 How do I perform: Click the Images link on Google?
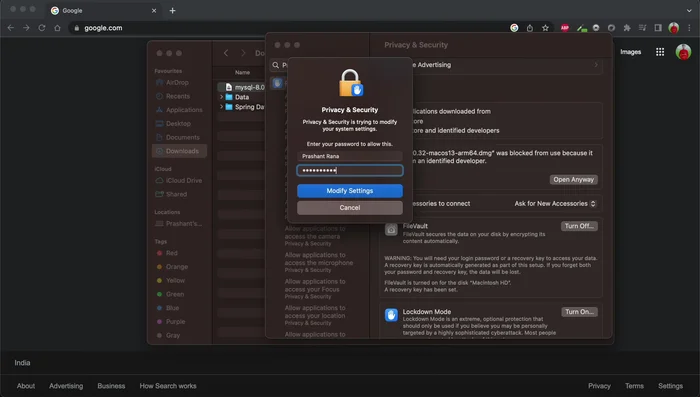pos(630,52)
